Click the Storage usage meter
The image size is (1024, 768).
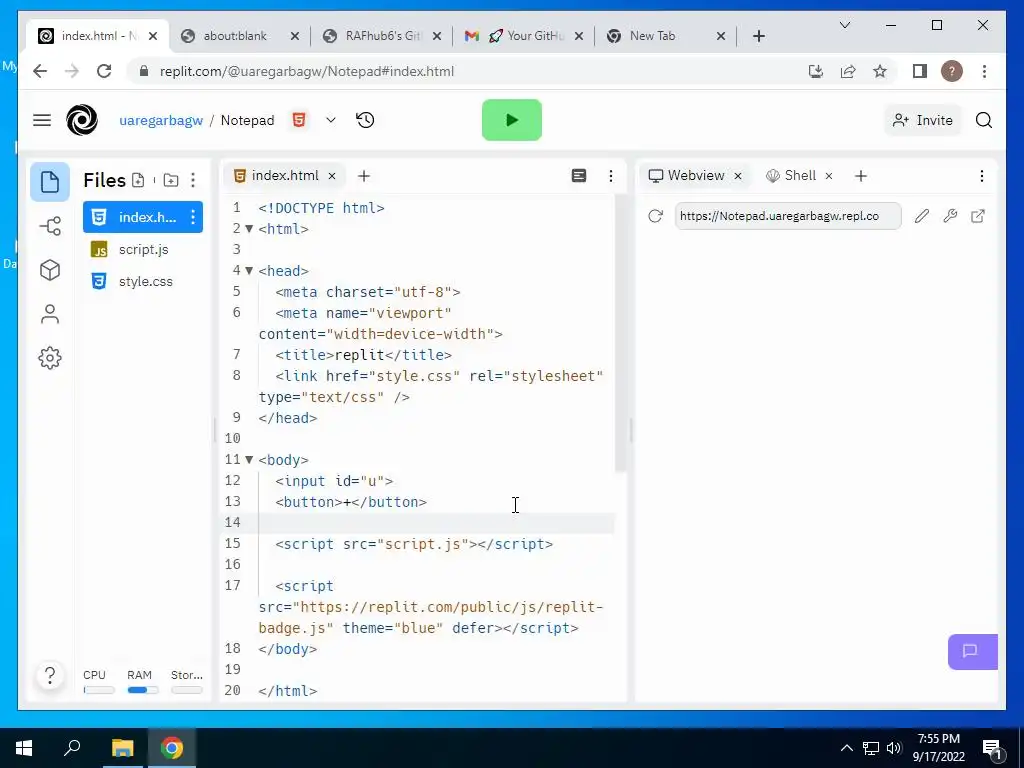(x=187, y=681)
